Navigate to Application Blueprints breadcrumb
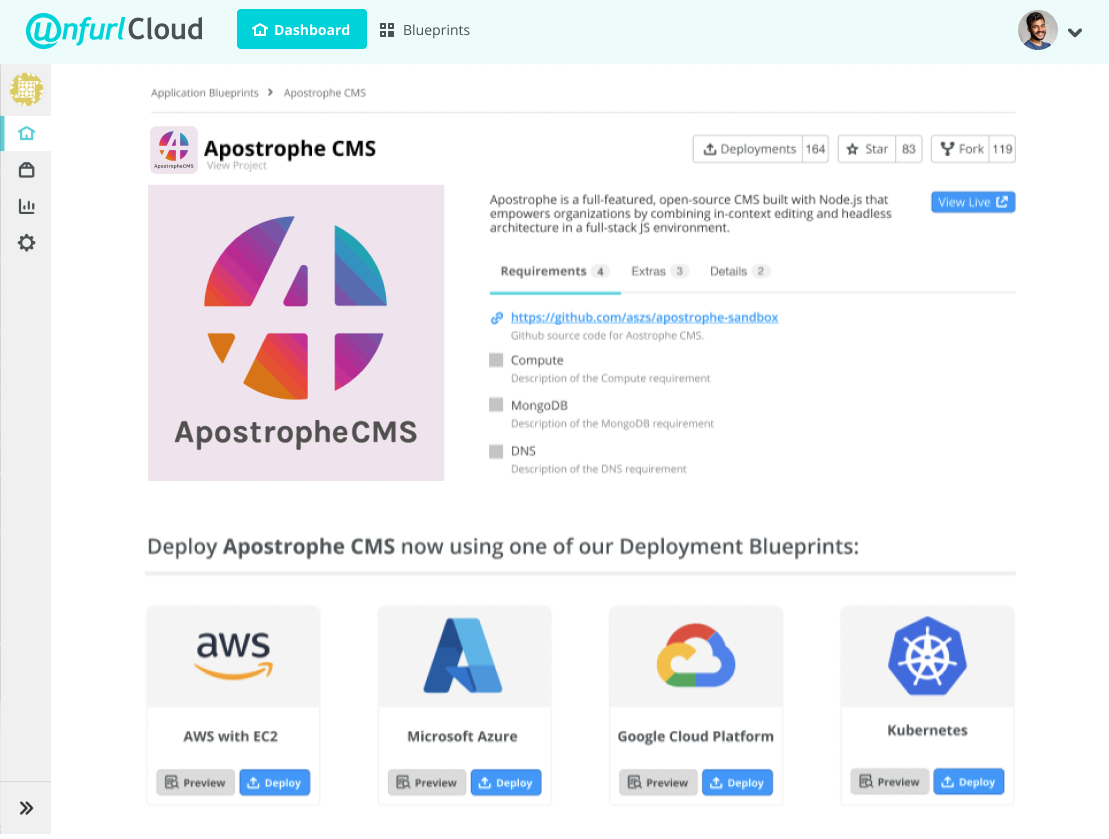 click(x=204, y=93)
